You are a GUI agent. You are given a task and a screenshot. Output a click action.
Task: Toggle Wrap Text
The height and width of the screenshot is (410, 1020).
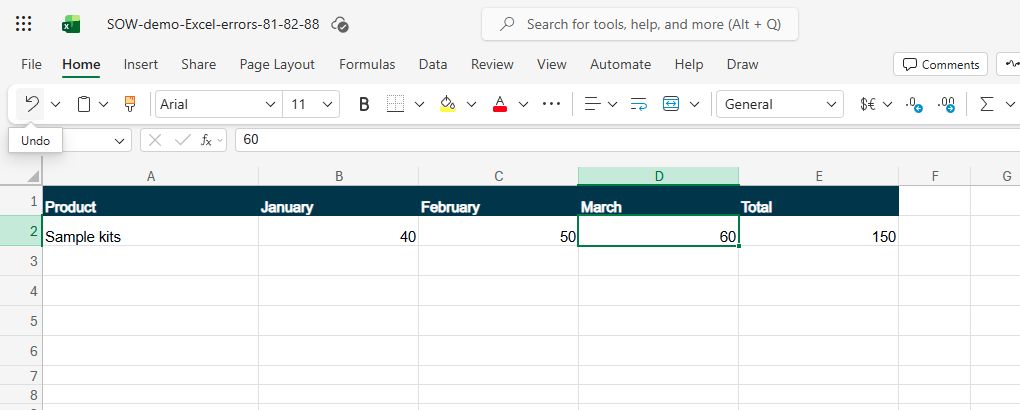[x=639, y=104]
